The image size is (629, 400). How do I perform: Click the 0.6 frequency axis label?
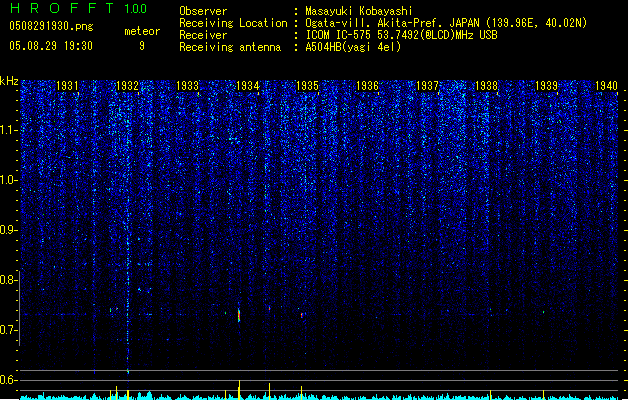click(x=8, y=380)
